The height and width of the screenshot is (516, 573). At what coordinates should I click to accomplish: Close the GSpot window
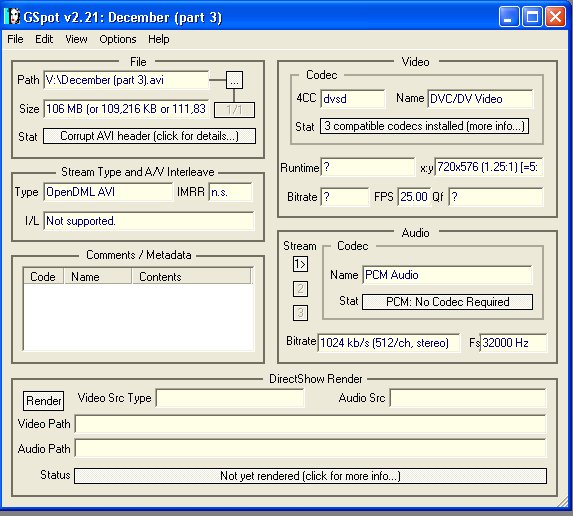(555, 17)
